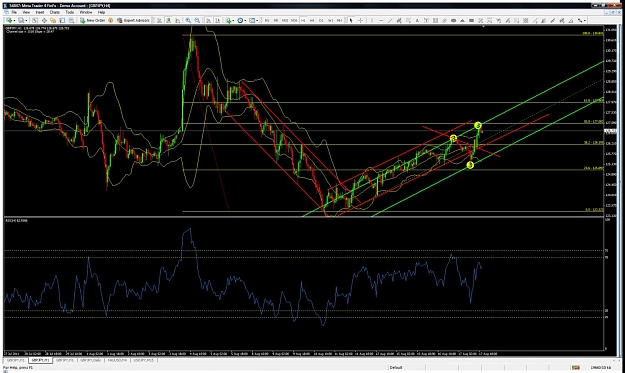This screenshot has width=625, height=373.
Task: Click the Default profile in status bar
Action: (x=396, y=367)
